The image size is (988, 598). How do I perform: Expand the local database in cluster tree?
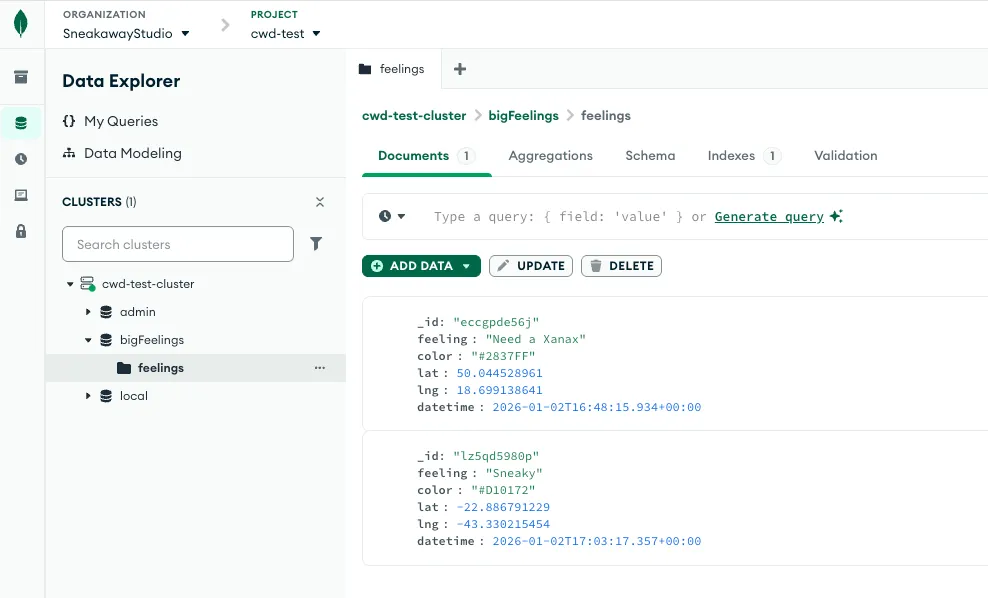(x=88, y=395)
